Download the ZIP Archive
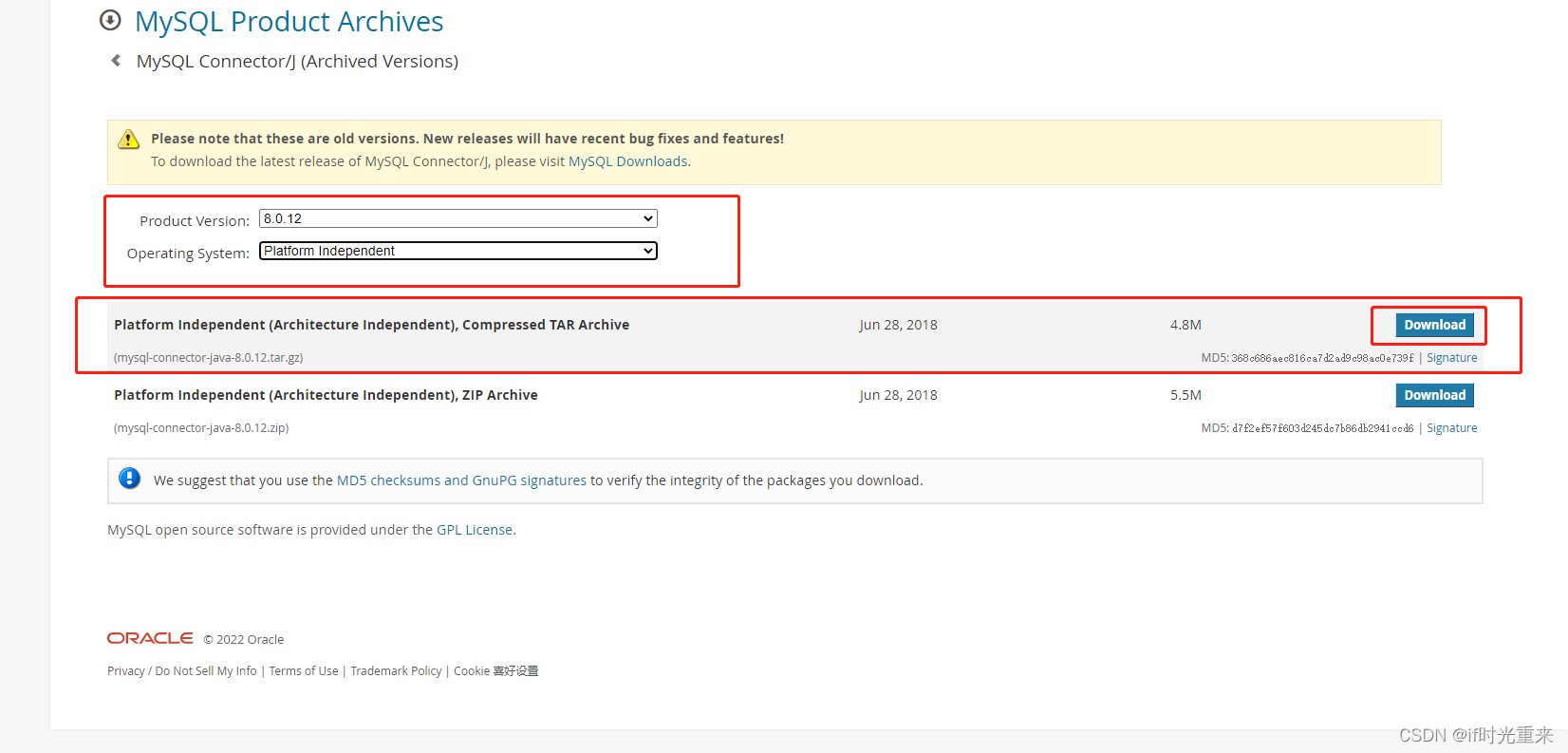The image size is (1568, 753). point(1434,395)
